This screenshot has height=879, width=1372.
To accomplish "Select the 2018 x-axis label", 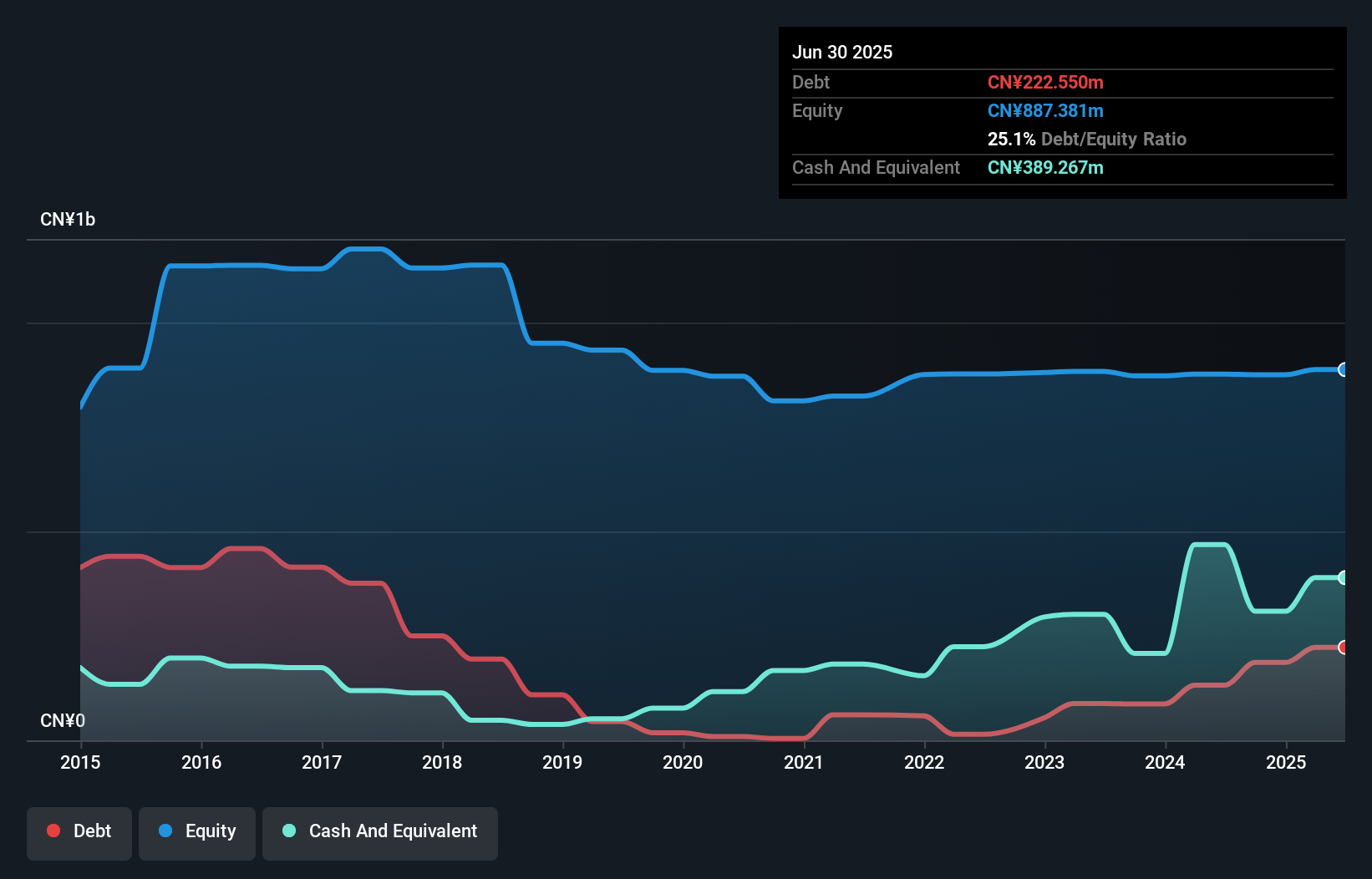I will (442, 762).
